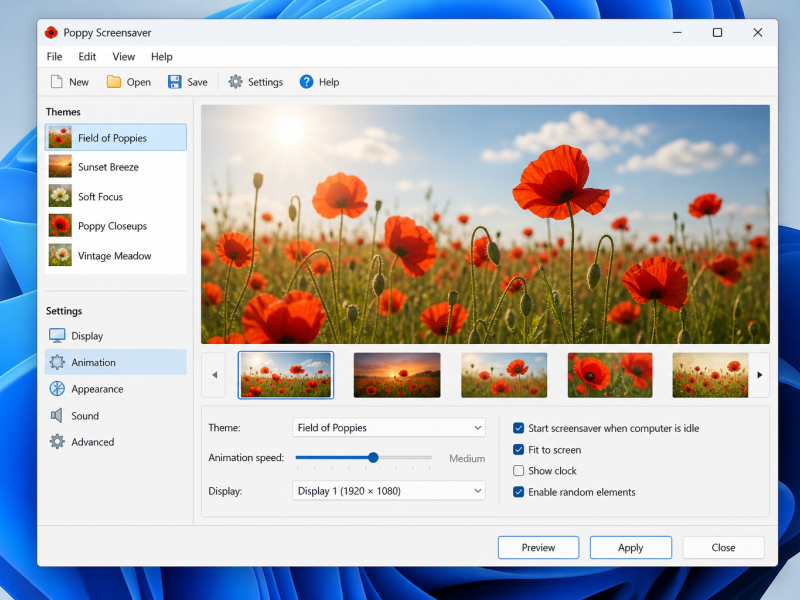Click the Advanced gear icon
This screenshot has width=800, height=600.
(57, 442)
